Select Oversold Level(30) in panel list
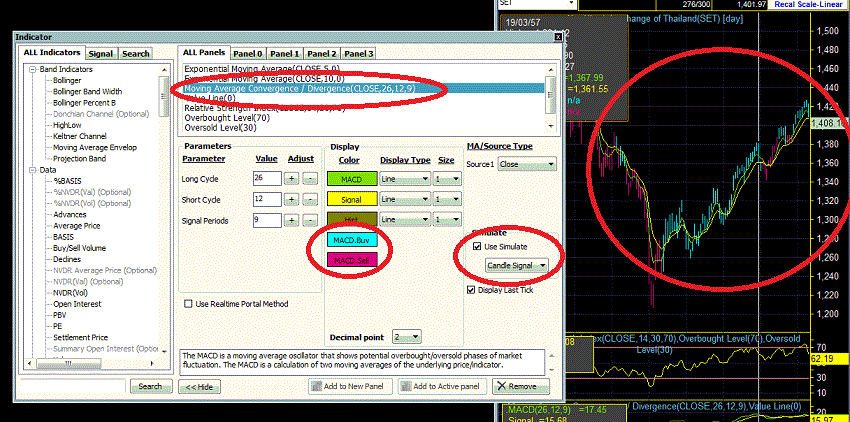The height and width of the screenshot is (422, 850). [221, 128]
